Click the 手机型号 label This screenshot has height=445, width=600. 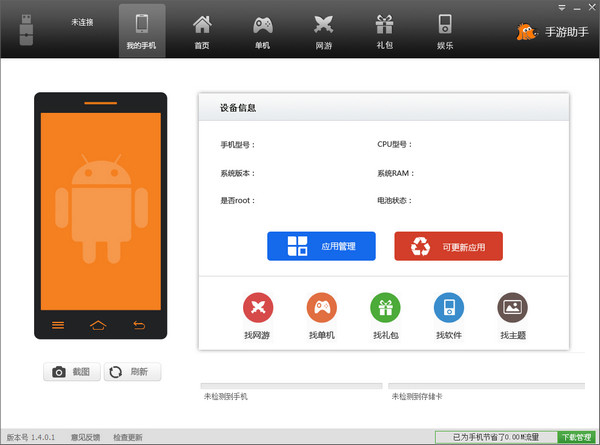(x=237, y=145)
